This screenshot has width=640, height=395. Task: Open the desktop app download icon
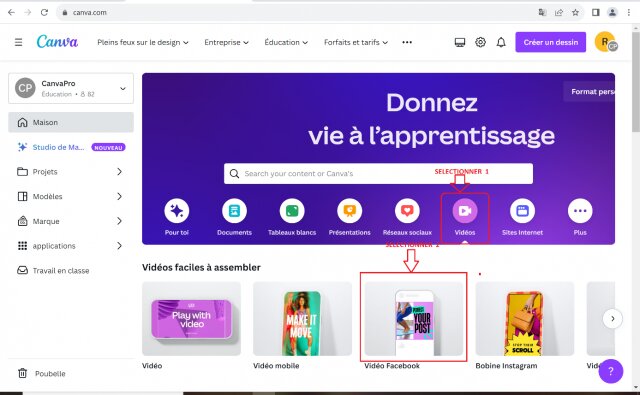[x=460, y=42]
